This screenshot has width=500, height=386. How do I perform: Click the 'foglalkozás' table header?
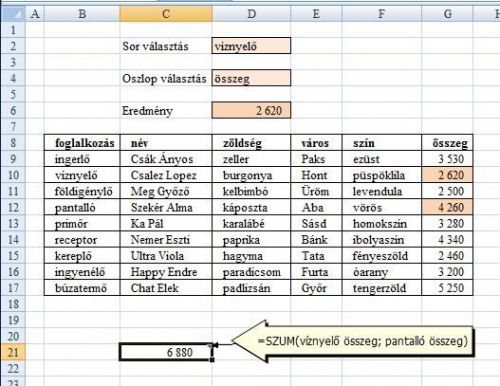[x=82, y=143]
